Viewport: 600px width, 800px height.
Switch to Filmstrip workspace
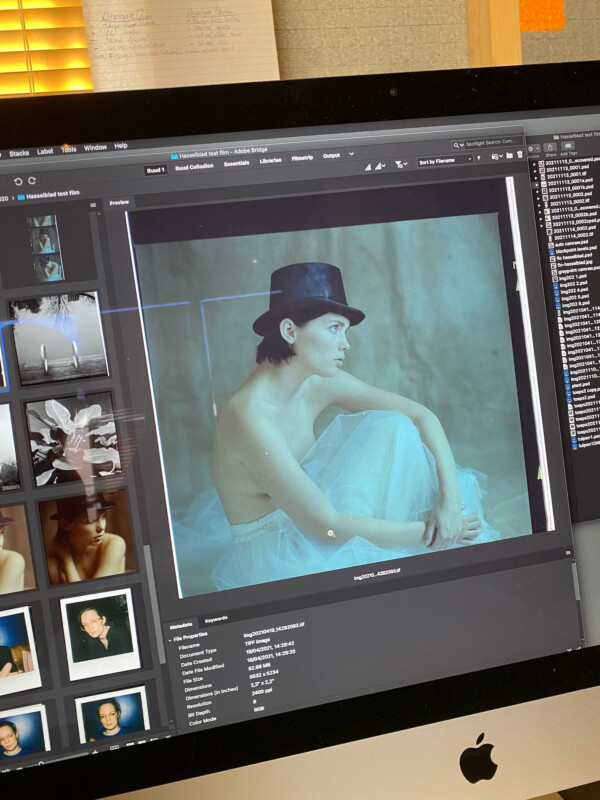coord(302,158)
